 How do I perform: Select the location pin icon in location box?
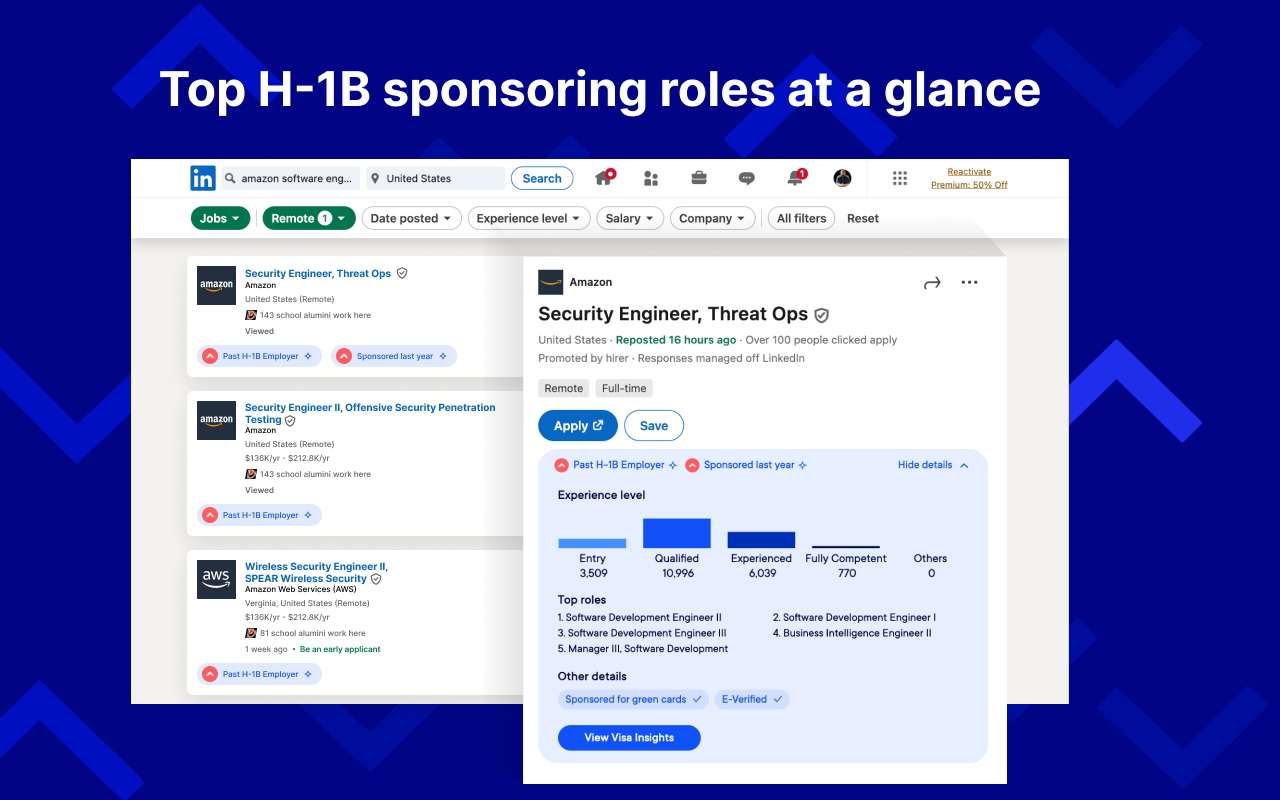click(x=375, y=179)
